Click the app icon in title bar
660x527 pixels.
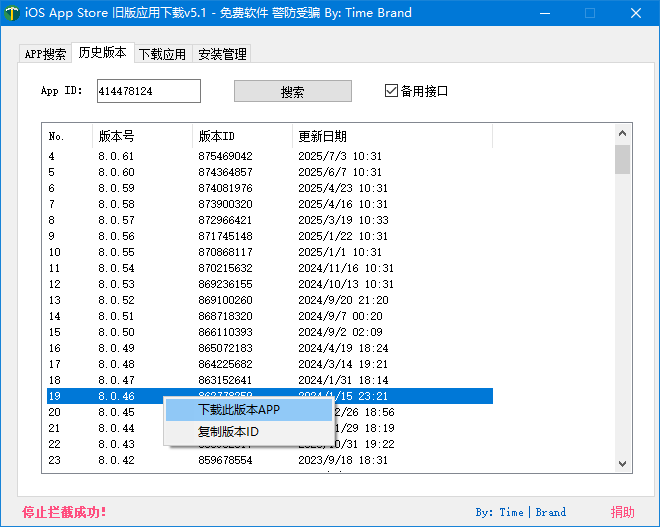12,13
